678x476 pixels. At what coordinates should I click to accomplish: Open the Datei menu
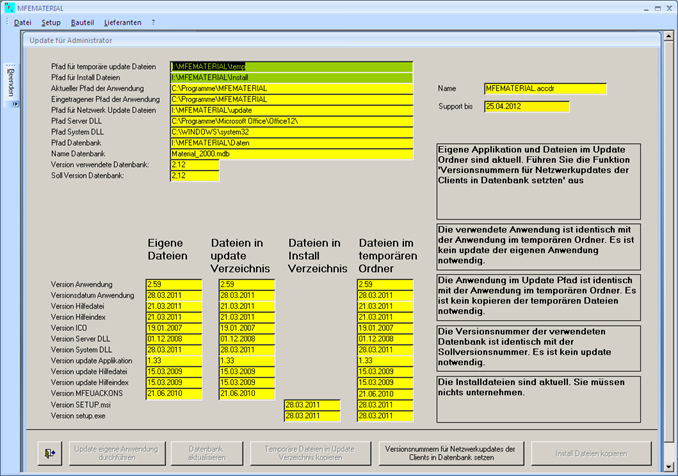(x=22, y=22)
